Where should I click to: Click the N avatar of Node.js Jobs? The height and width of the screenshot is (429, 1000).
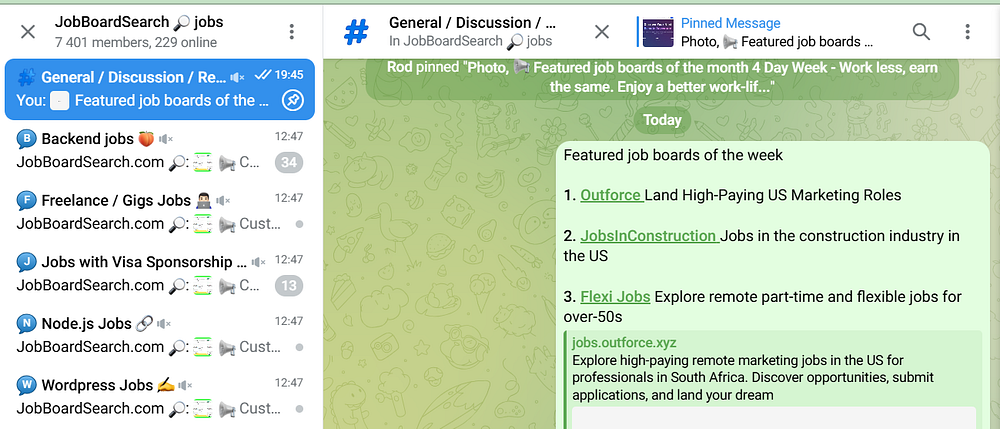pyautogui.click(x=26, y=324)
